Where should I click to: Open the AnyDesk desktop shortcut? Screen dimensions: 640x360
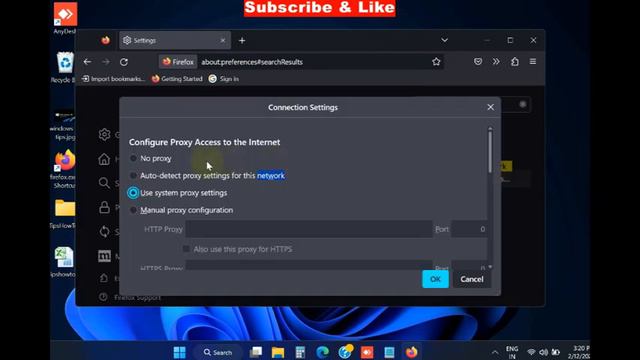pyautogui.click(x=65, y=18)
